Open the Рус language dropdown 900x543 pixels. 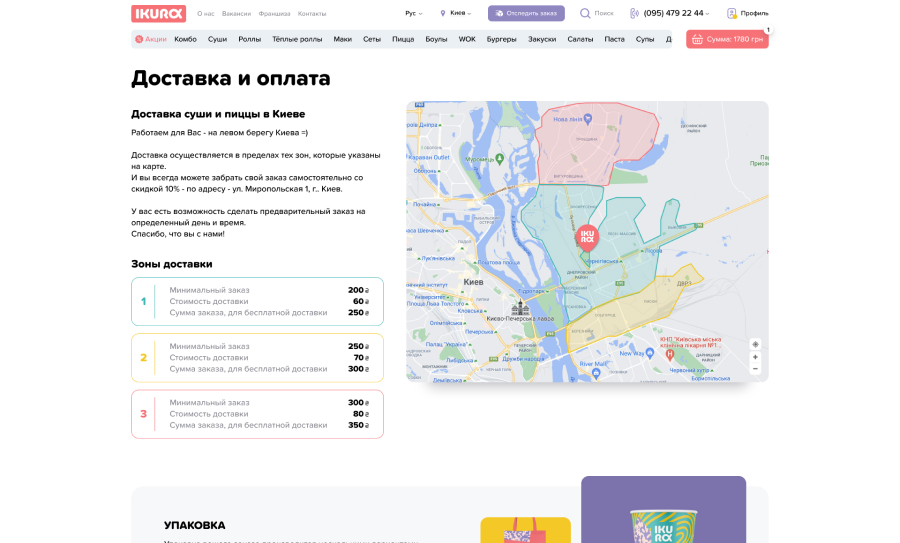[x=413, y=13]
